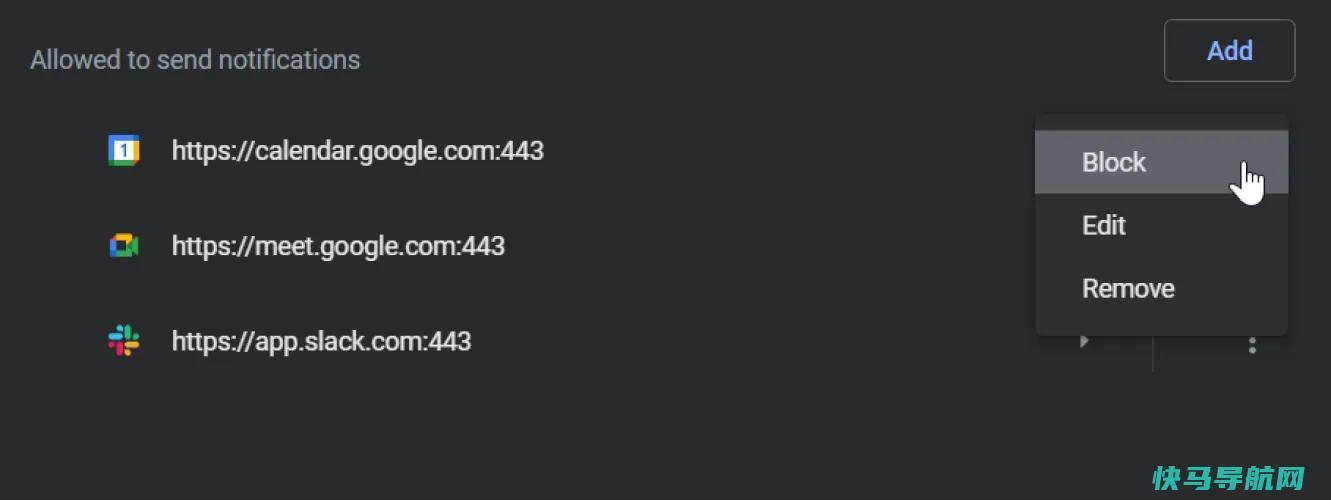Click the Google Meet camera icon
Screen dimensions: 1331x500
pos(124,246)
